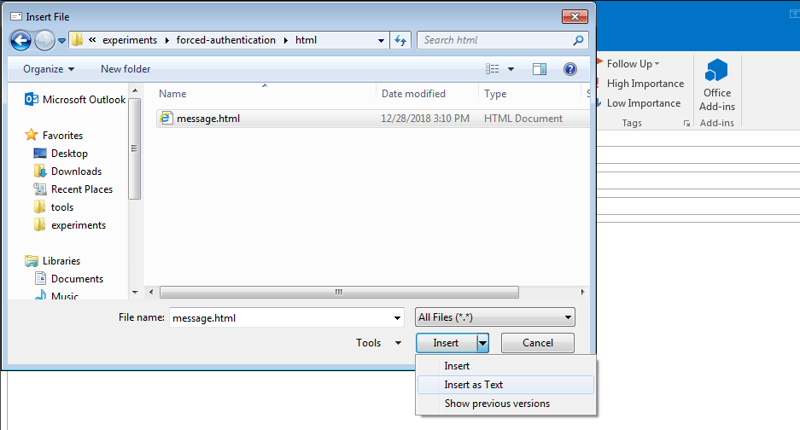Screen dimensions: 800x430
Task: Go back using the blue Back arrow
Action: pos(20,40)
